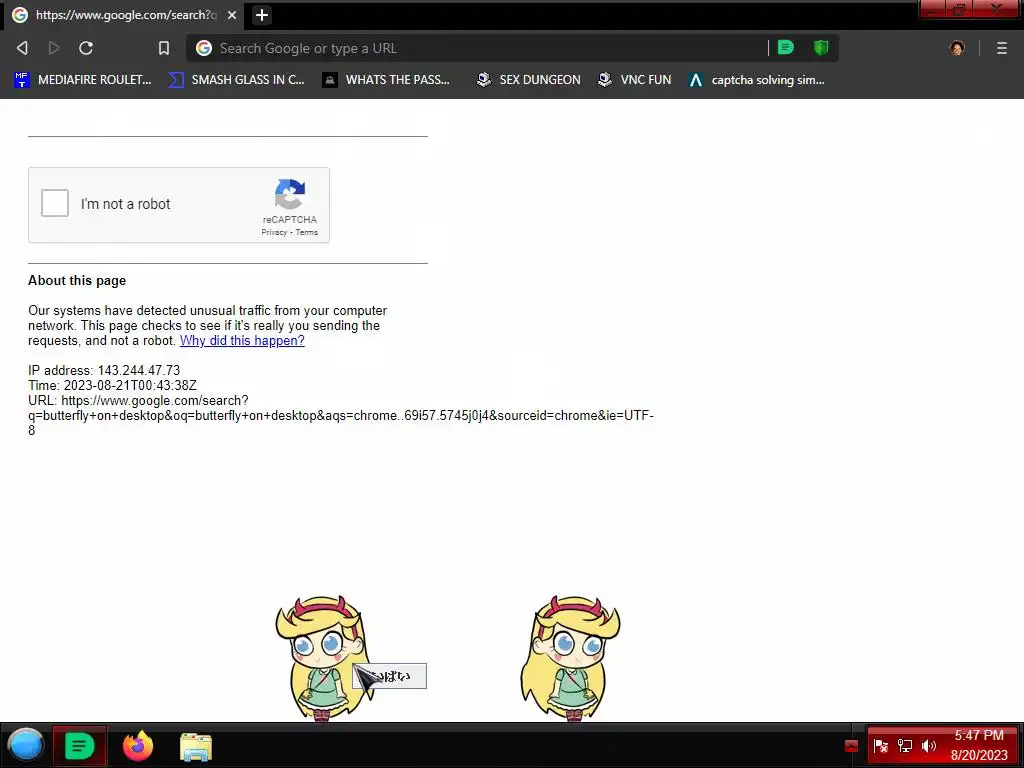The width and height of the screenshot is (1024, 768).
Task: Check the I'm not a robot box
Action: [55, 203]
